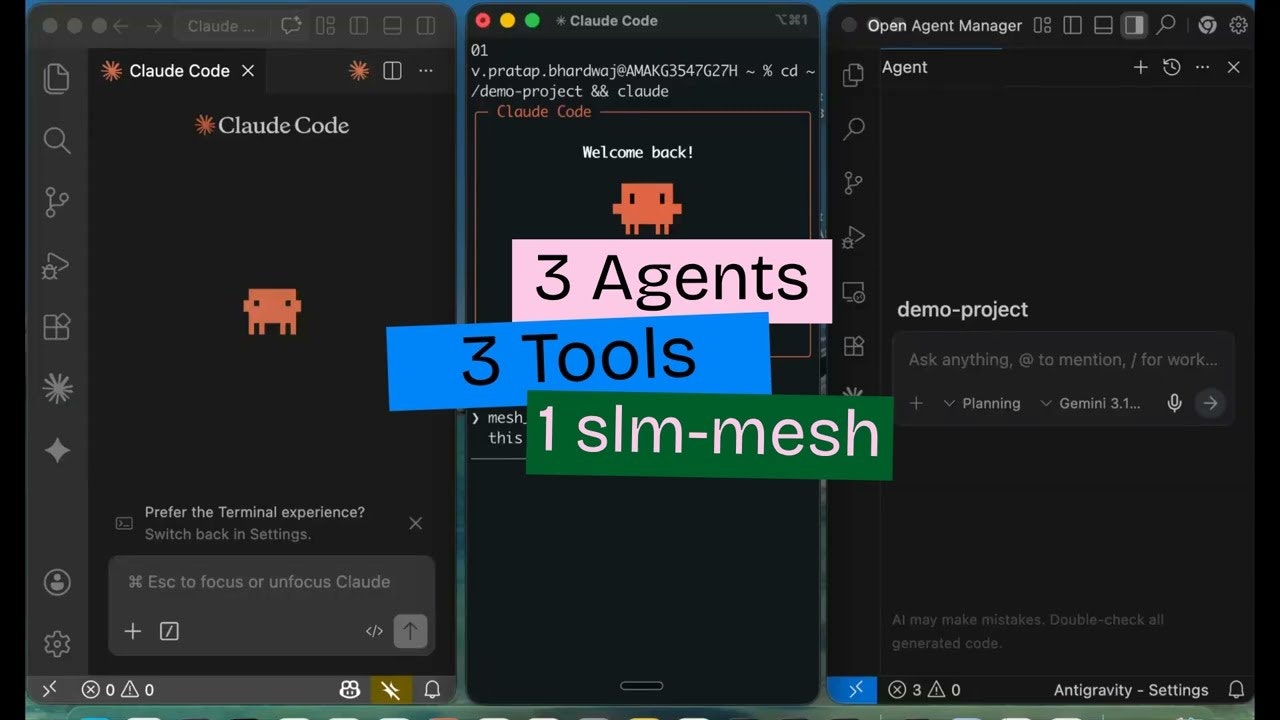The width and height of the screenshot is (1280, 720).
Task: Click four-point sparkle icon in left activity bar
Action: click(57, 450)
